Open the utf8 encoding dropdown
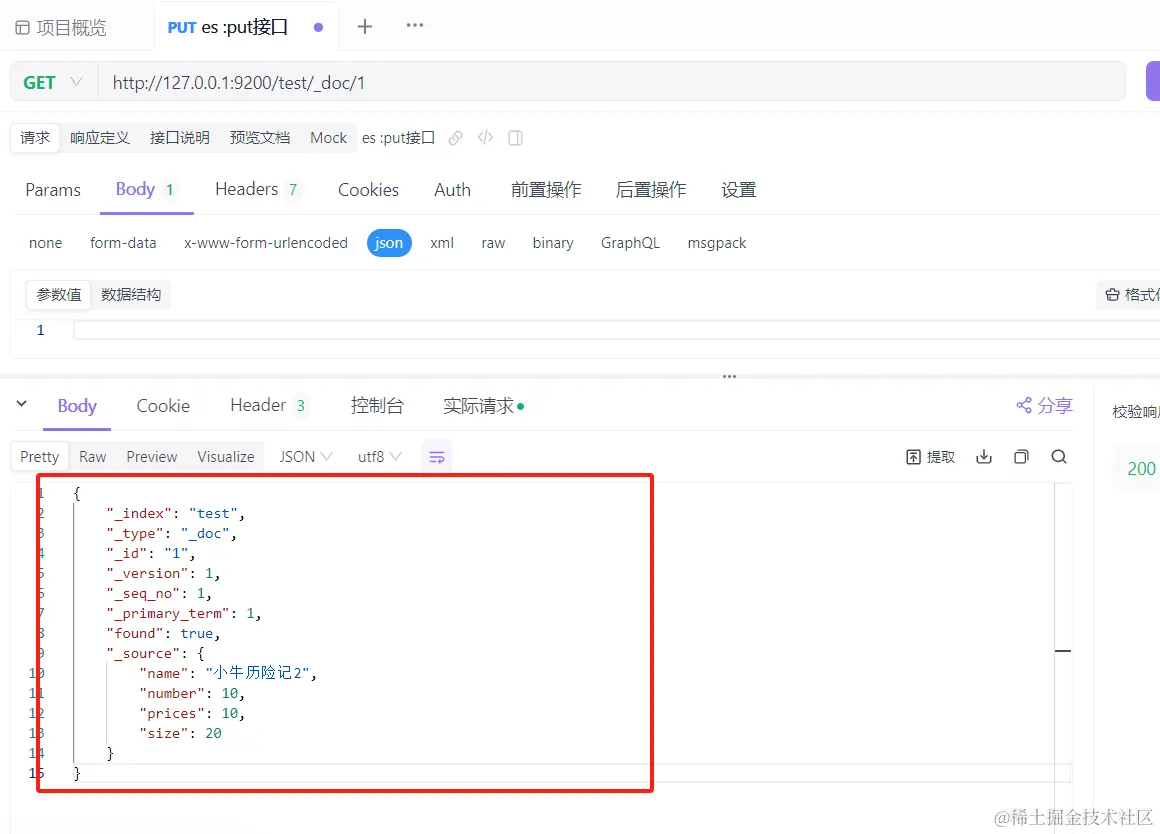This screenshot has height=834, width=1160. [x=380, y=457]
